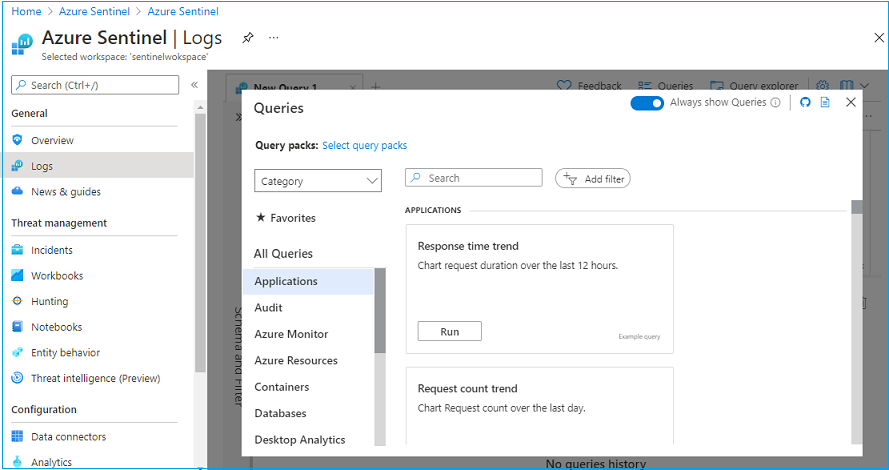The image size is (889, 470).
Task: Pin the Azure Sentinel Logs blade
Action: pyautogui.click(x=248, y=38)
